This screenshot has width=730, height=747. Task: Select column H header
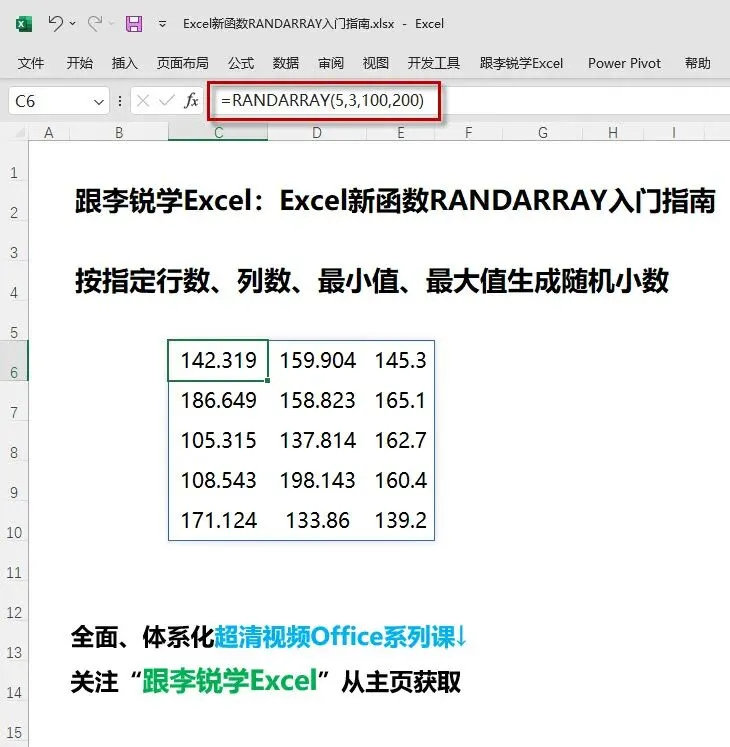(613, 133)
